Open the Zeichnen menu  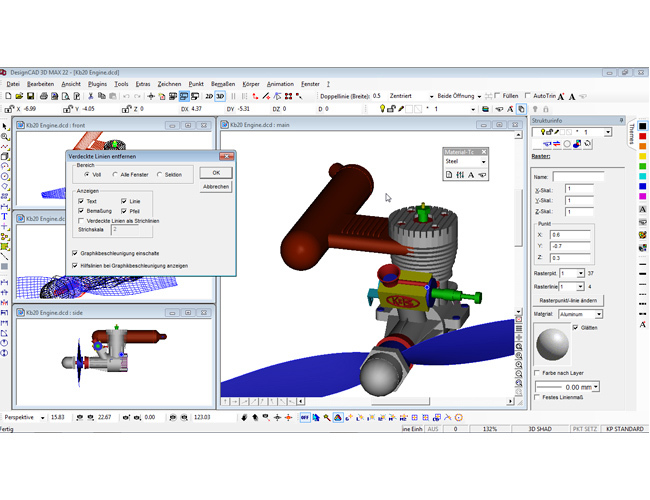(x=169, y=84)
